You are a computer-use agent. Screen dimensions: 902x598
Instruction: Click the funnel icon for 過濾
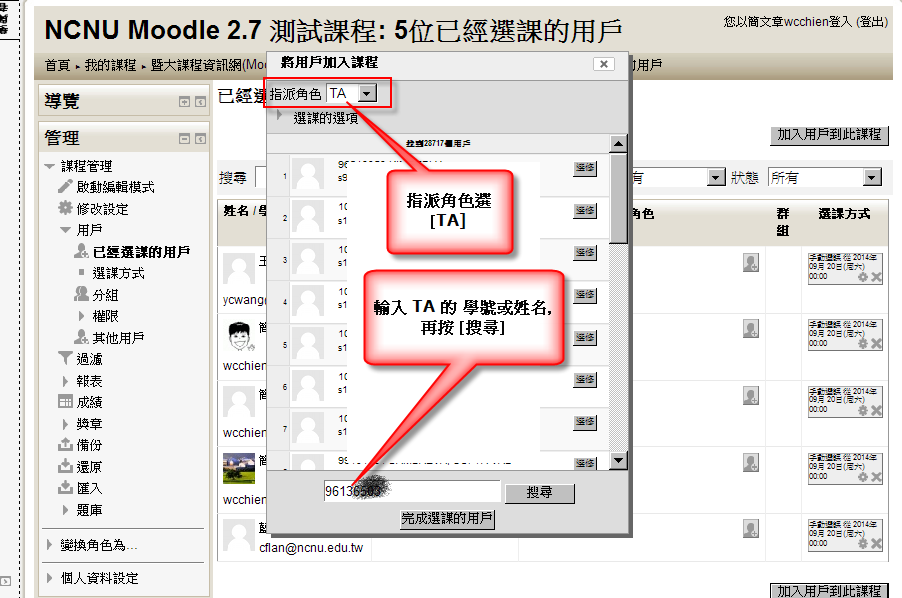click(66, 358)
